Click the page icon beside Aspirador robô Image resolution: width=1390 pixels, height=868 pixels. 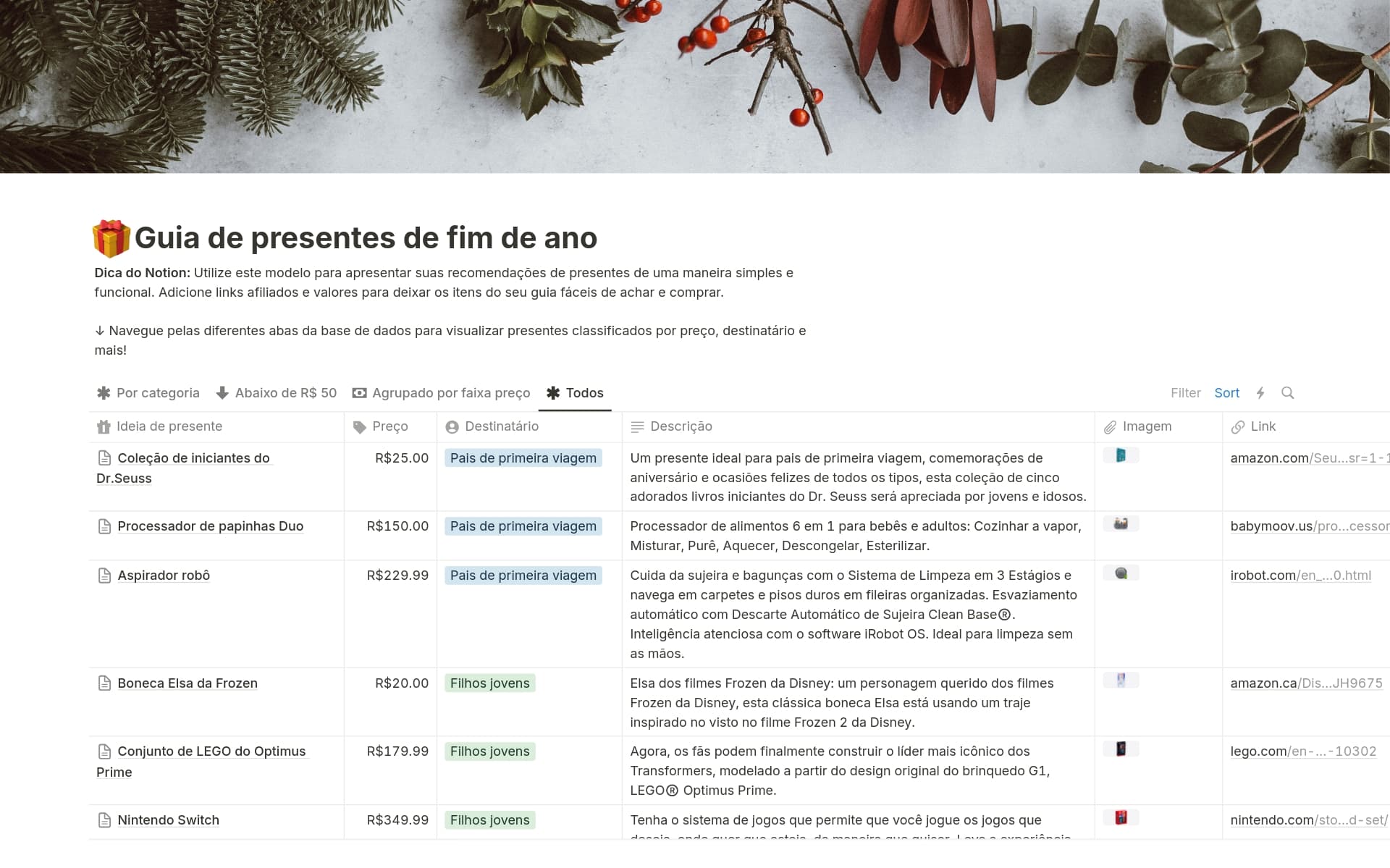pos(104,576)
